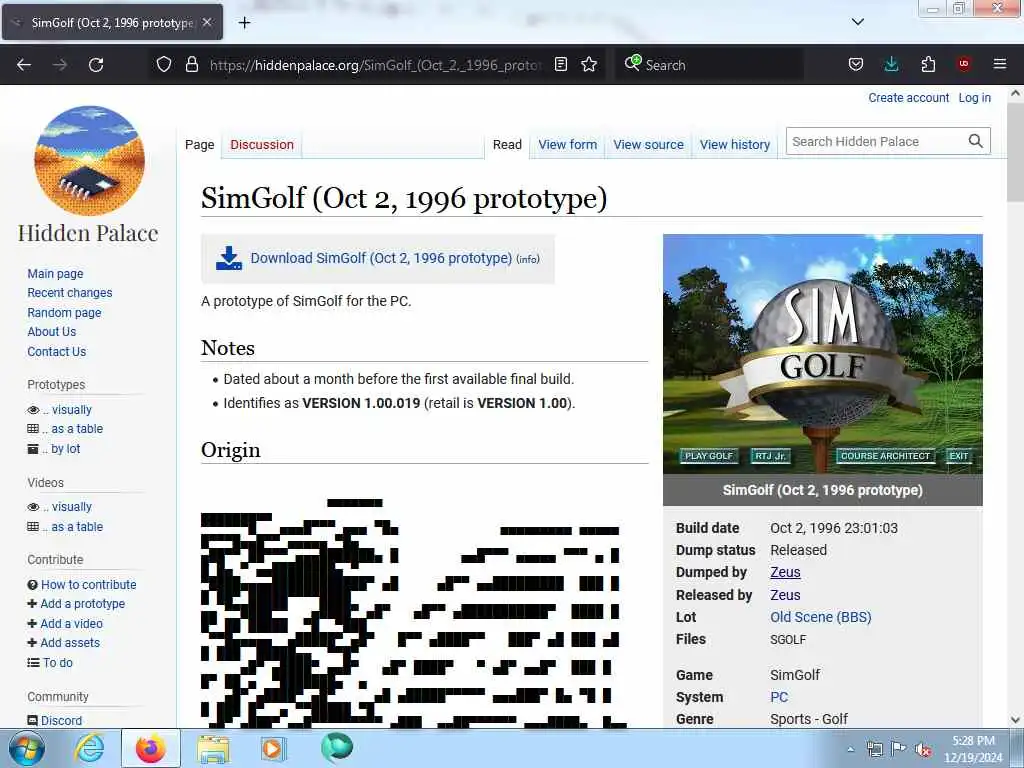Switch to the Page tab

(199, 144)
